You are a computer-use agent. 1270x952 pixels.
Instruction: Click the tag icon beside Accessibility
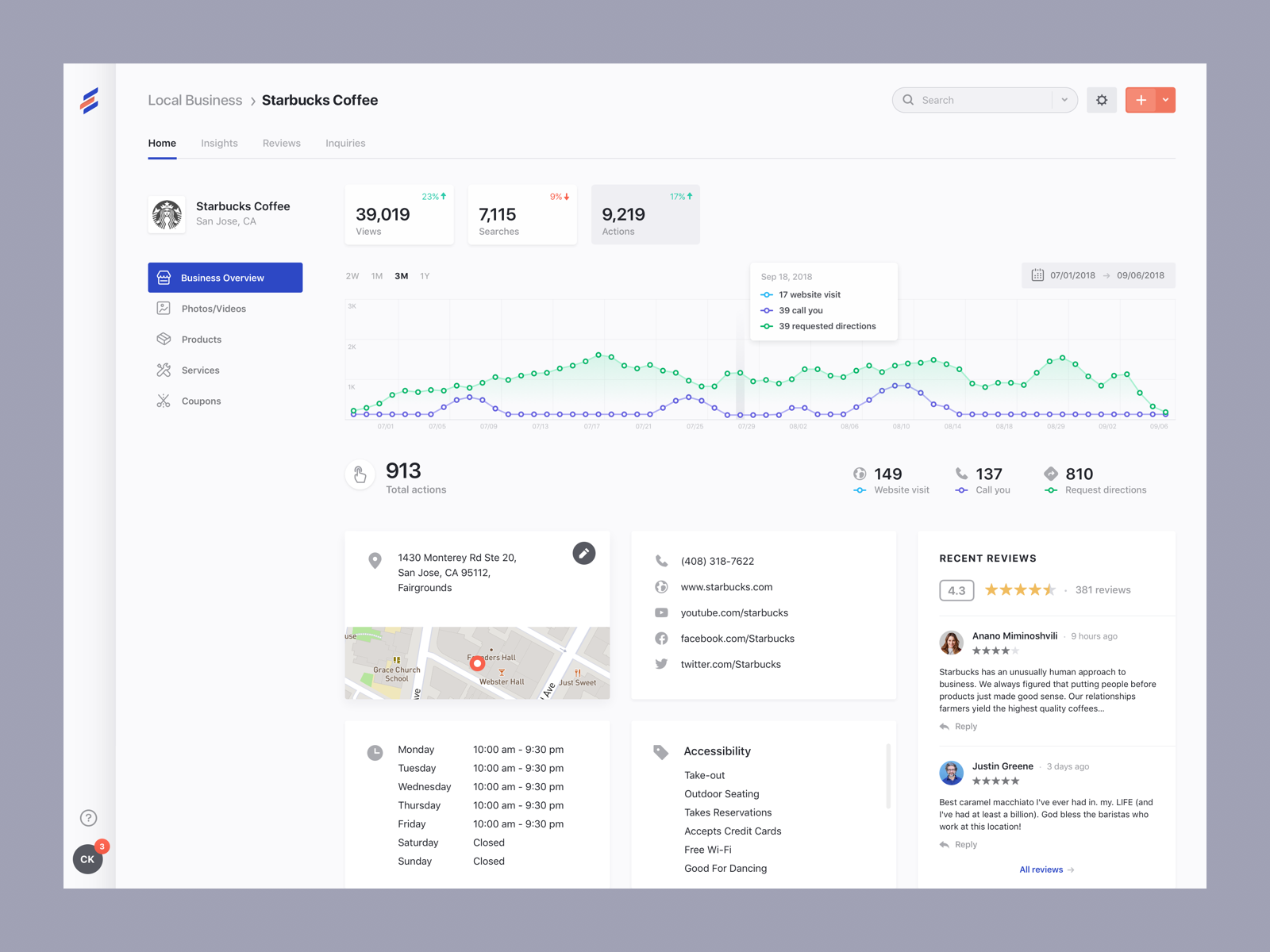[660, 752]
